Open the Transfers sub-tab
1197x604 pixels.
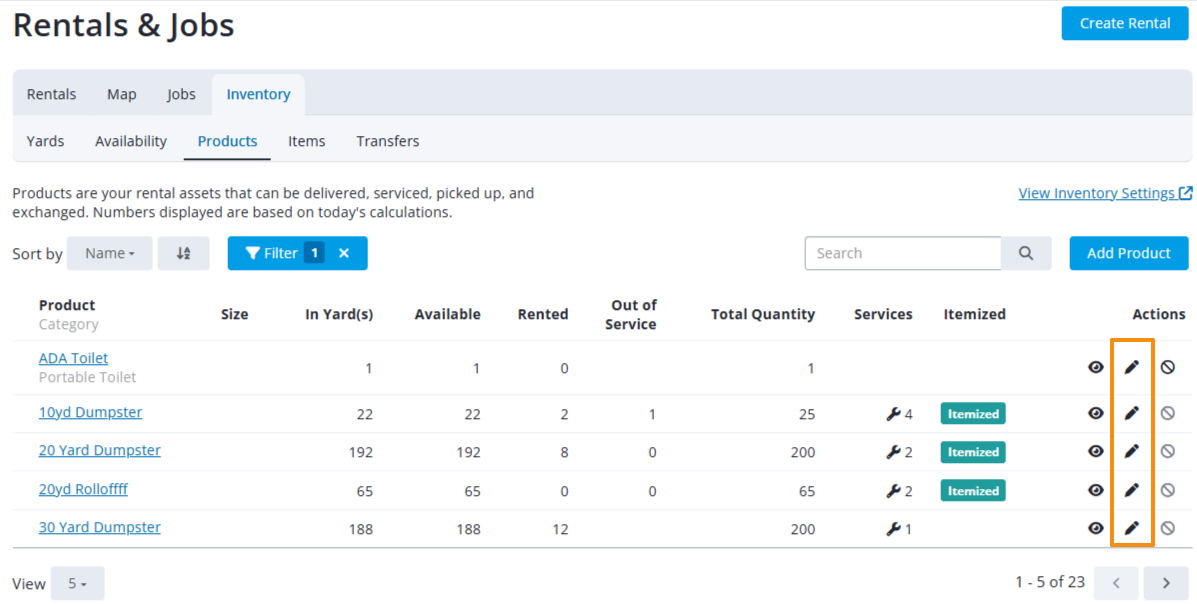pyautogui.click(x=388, y=141)
